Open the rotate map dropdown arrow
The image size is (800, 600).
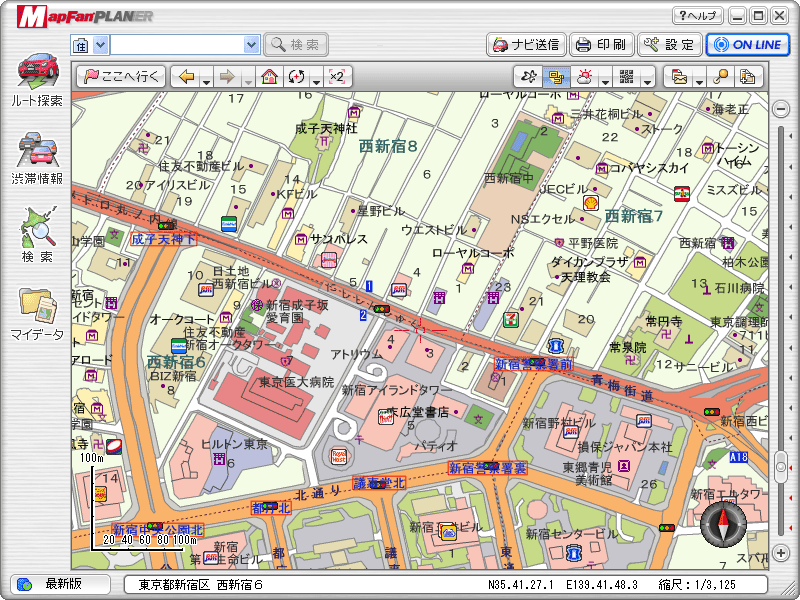(316, 81)
